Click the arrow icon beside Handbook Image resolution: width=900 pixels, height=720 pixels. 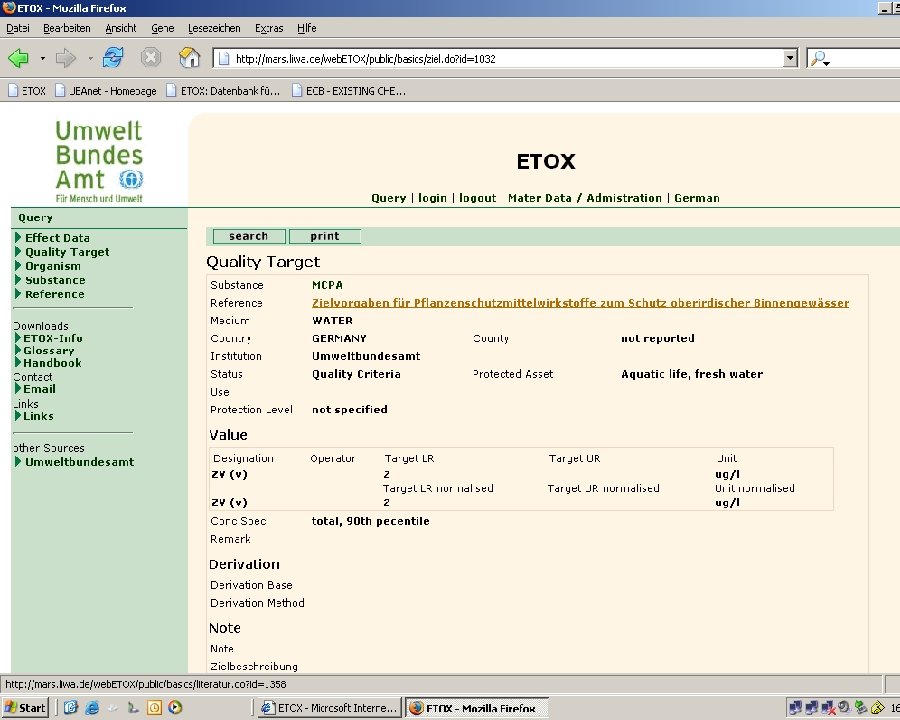point(18,362)
